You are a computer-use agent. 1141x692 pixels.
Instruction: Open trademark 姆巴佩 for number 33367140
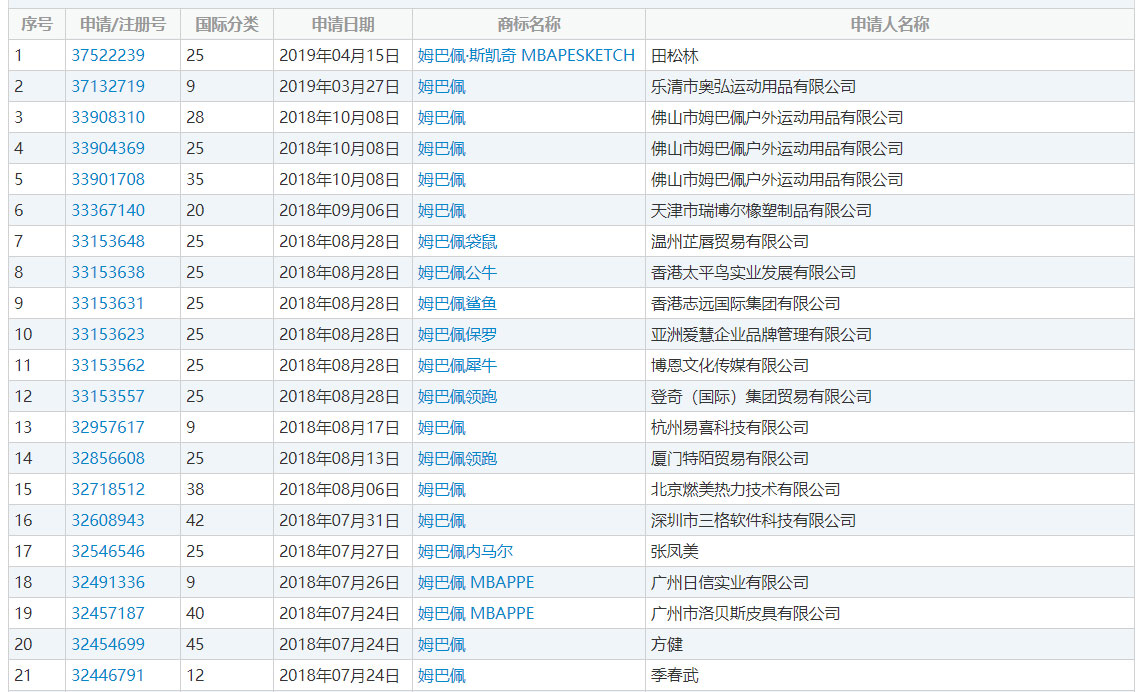point(442,210)
